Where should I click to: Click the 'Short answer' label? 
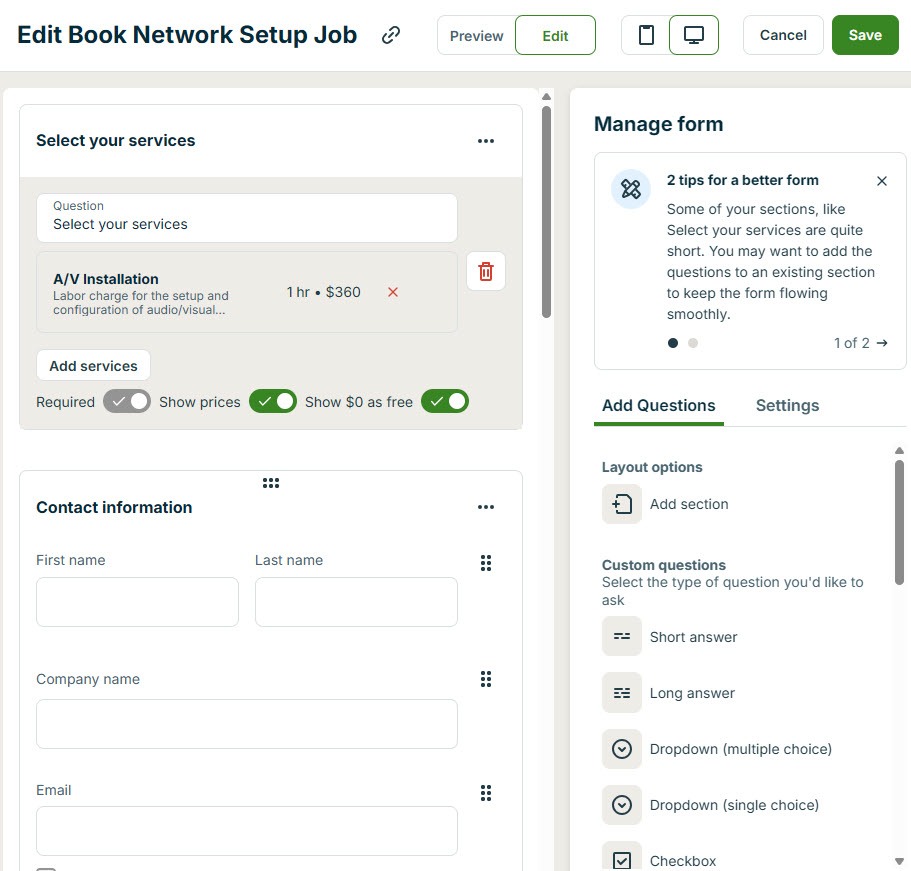coord(693,637)
